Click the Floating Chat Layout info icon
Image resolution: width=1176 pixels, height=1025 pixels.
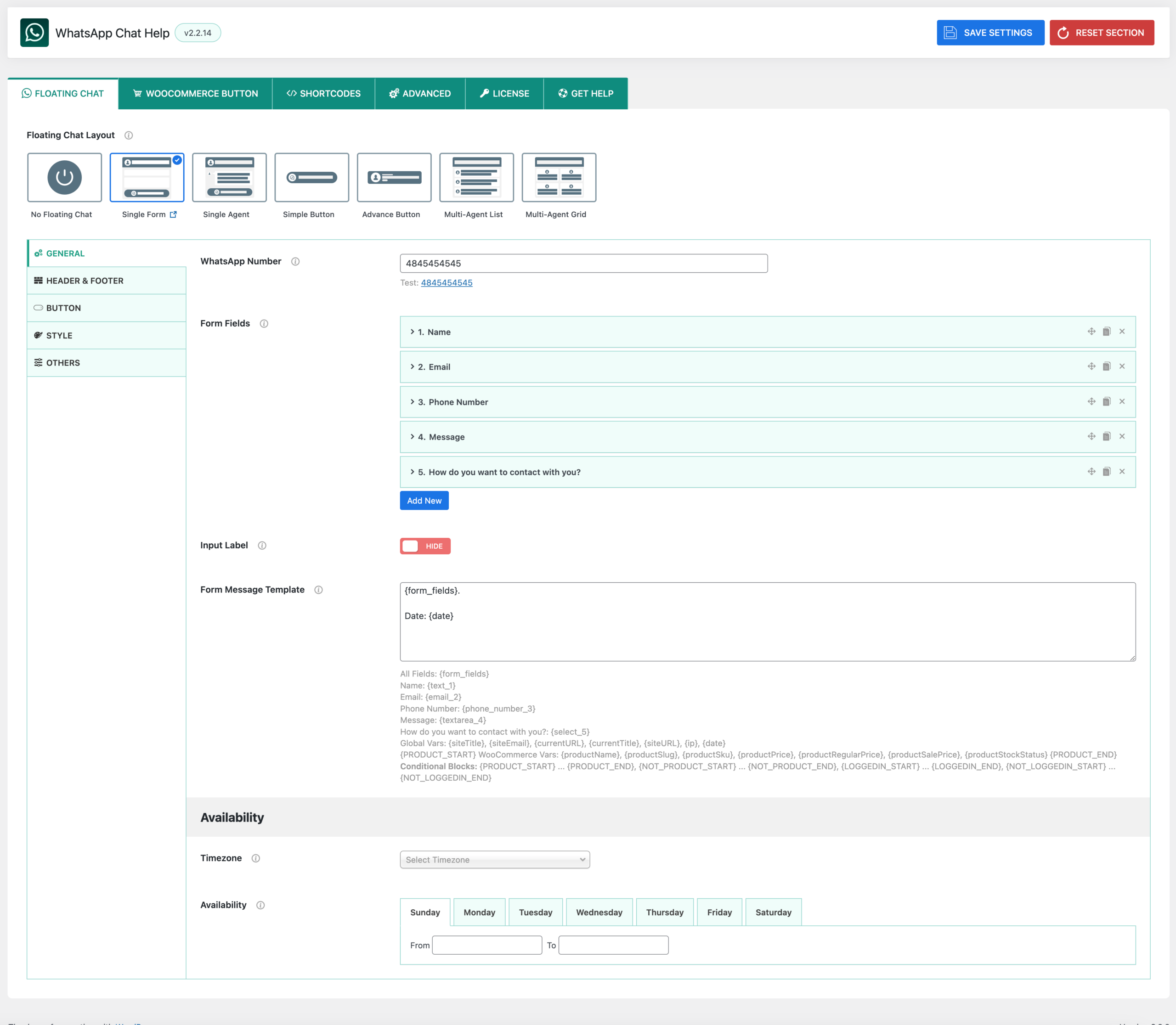[129, 135]
